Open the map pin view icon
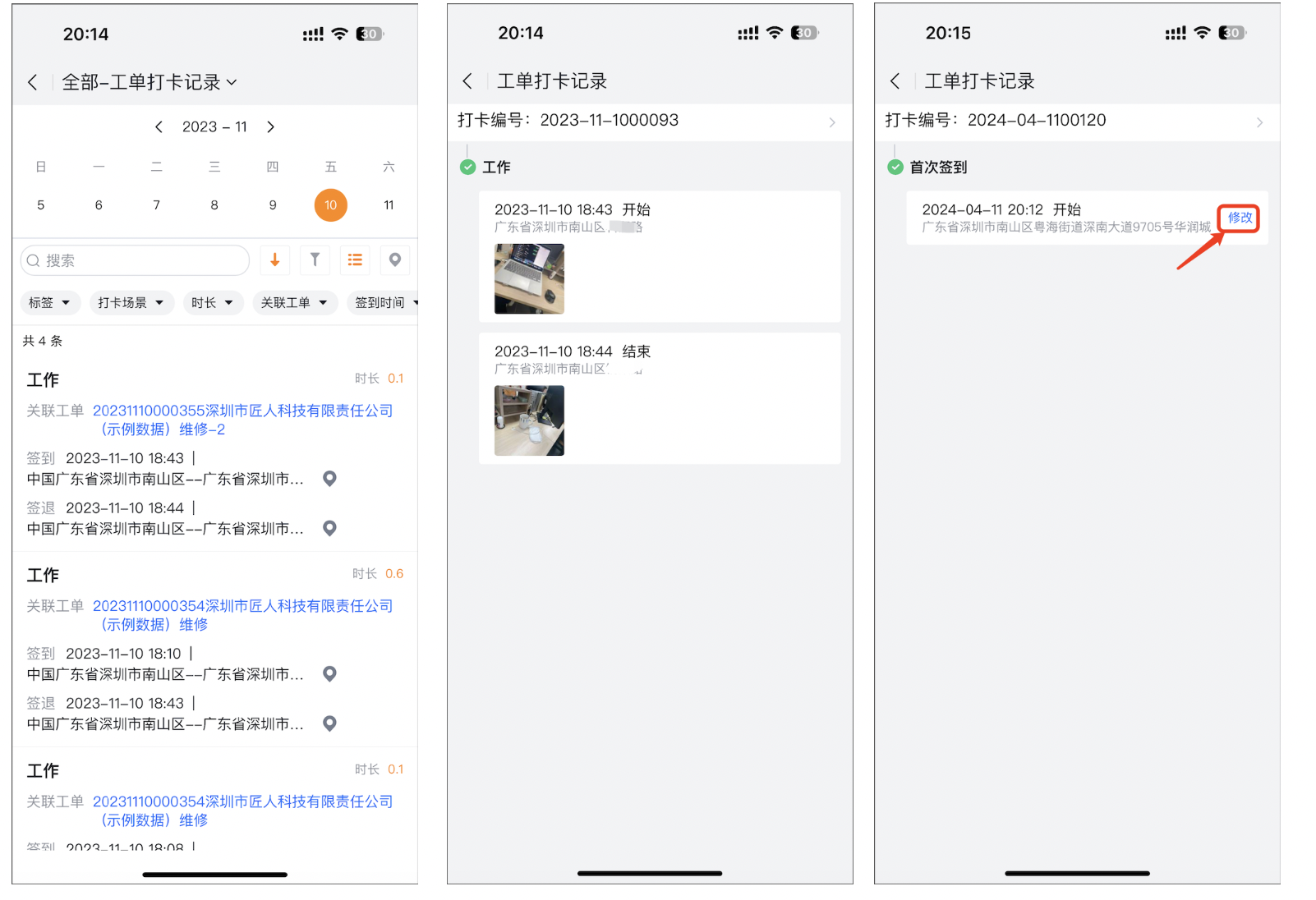The image size is (1316, 900). click(x=395, y=259)
